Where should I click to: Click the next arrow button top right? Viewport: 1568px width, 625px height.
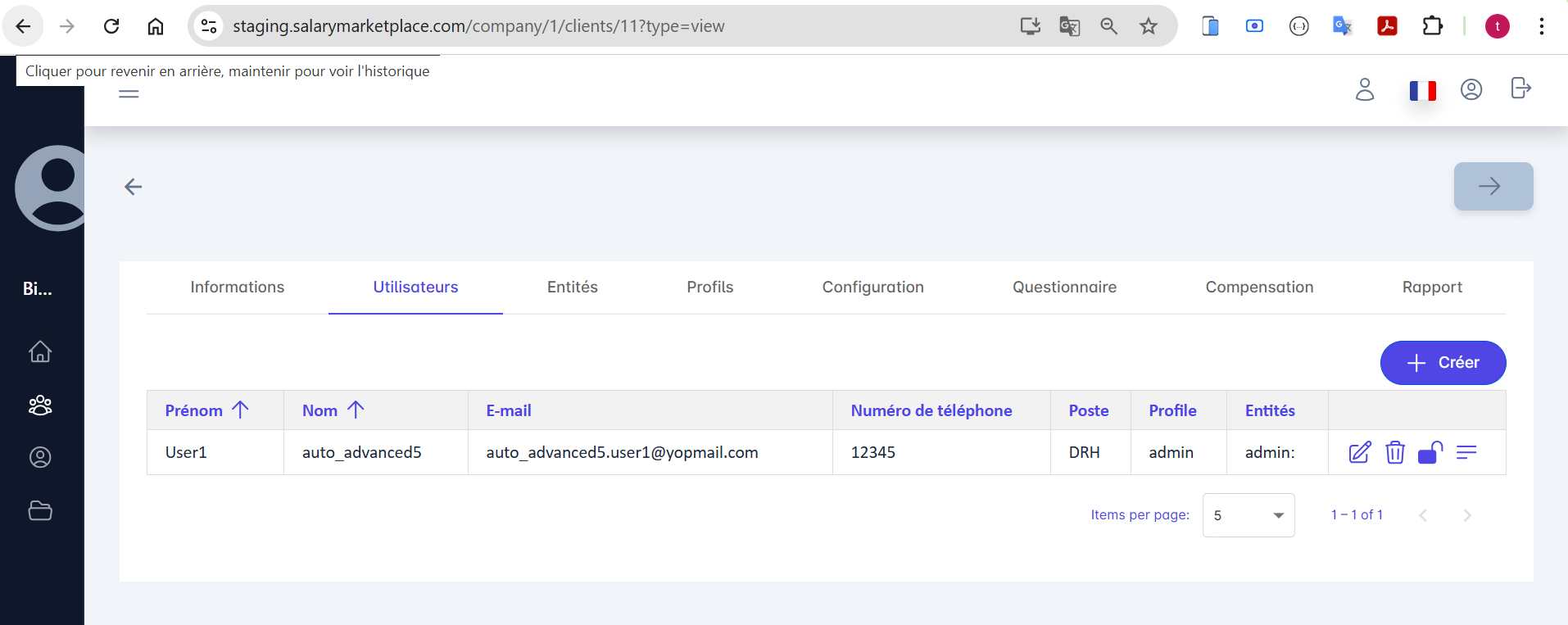pos(1493,187)
